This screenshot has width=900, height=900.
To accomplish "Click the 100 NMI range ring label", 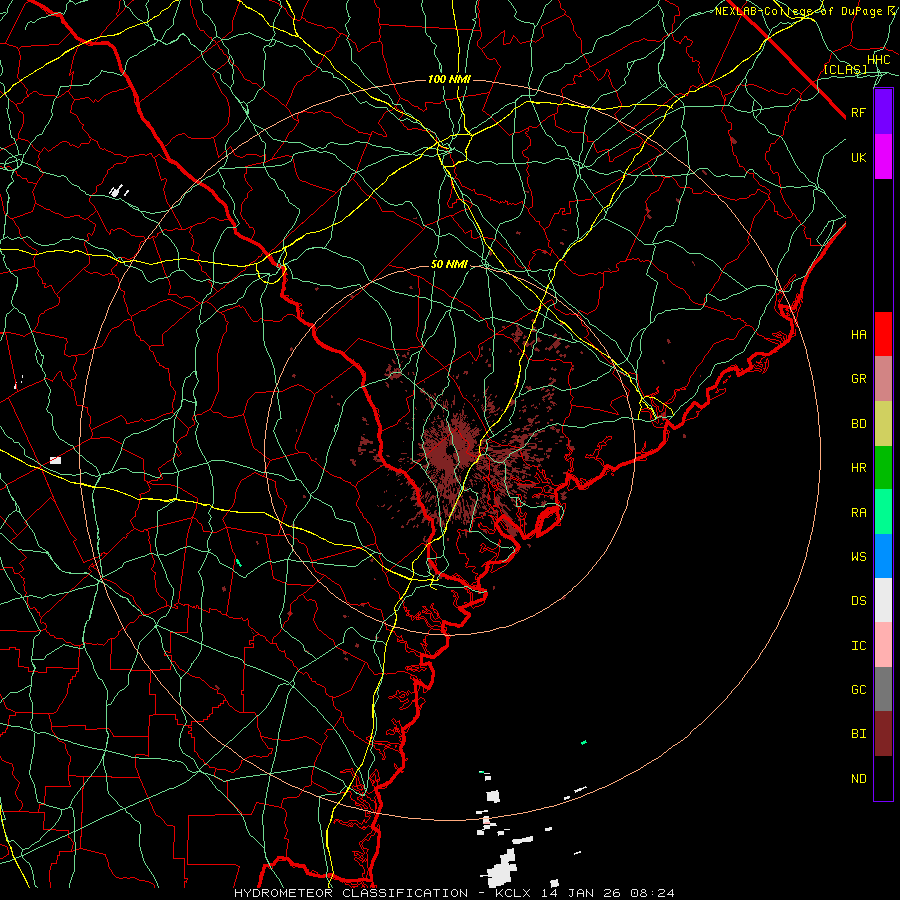I will tap(449, 79).
